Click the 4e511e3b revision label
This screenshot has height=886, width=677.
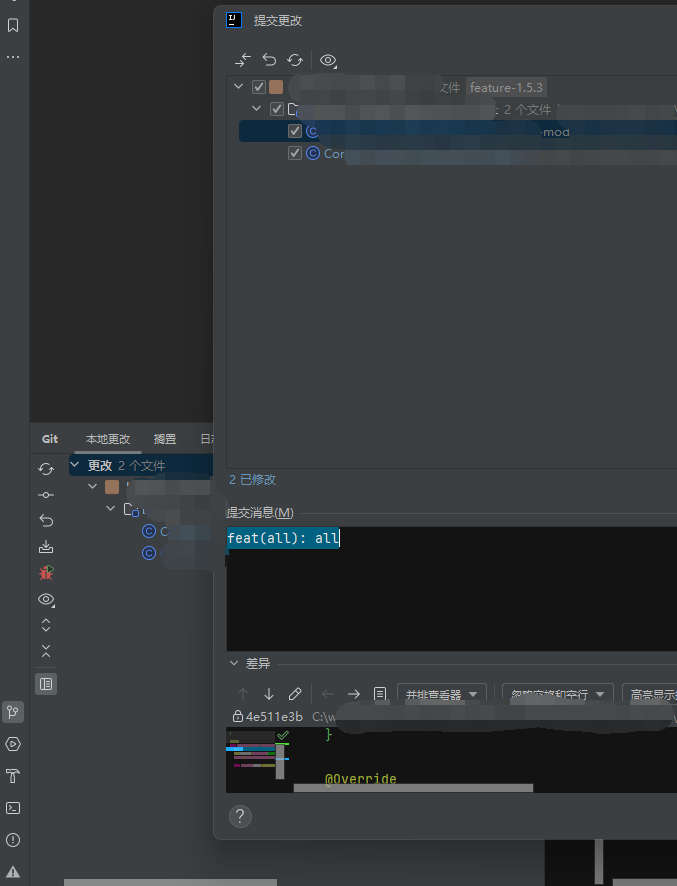tap(275, 716)
